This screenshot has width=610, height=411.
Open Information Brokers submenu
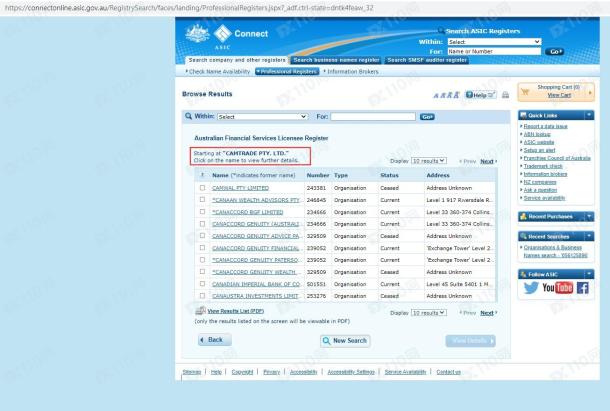[351, 72]
